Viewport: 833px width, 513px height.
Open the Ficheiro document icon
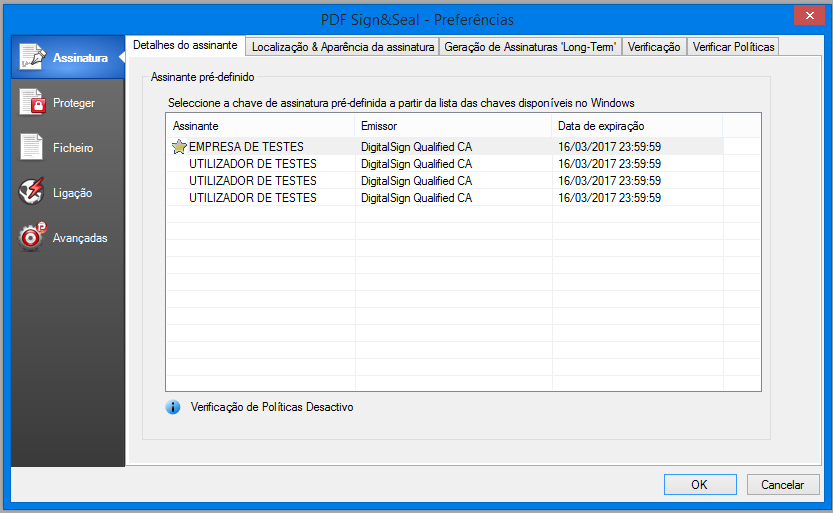point(31,147)
